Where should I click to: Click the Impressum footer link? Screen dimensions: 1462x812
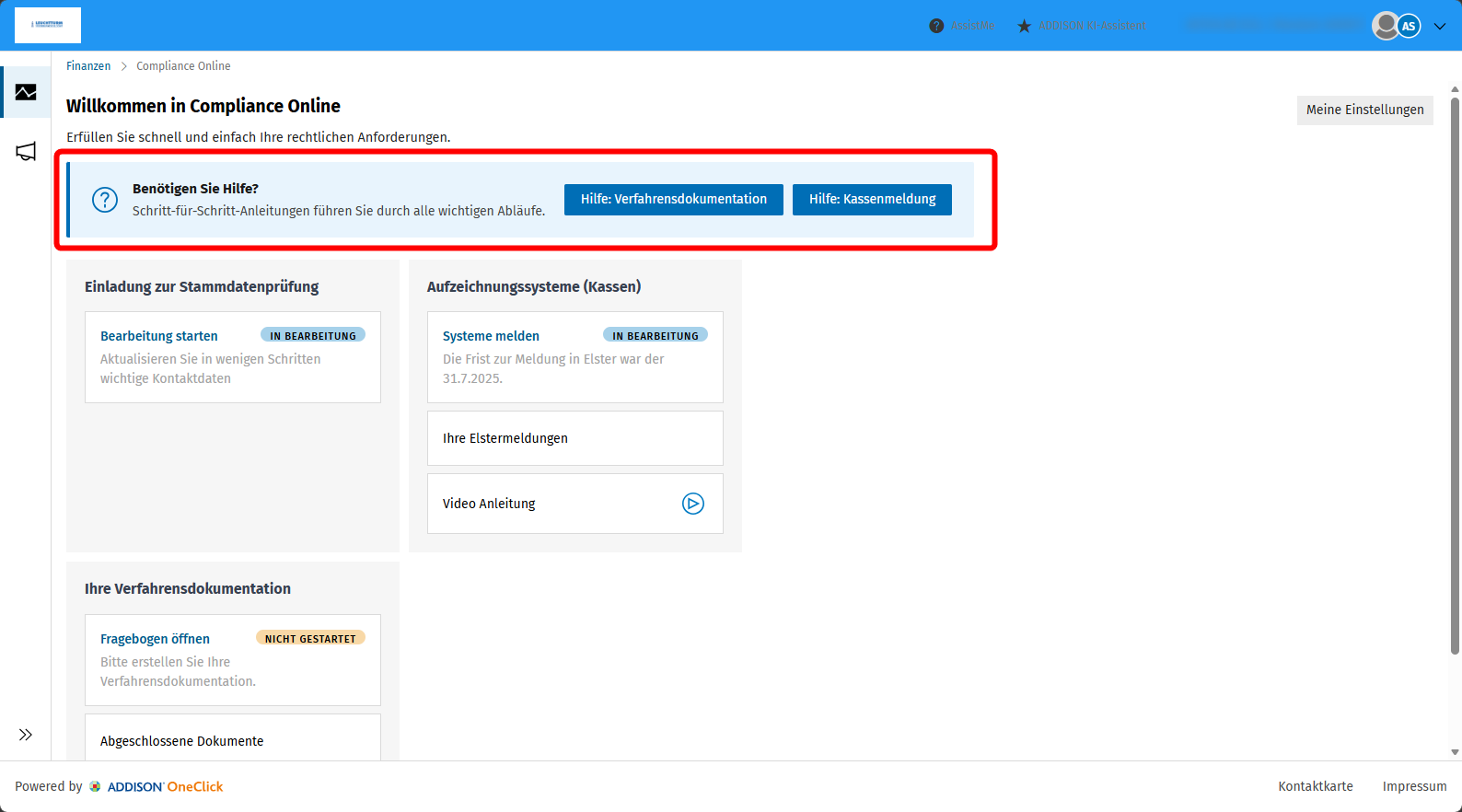click(x=1415, y=786)
